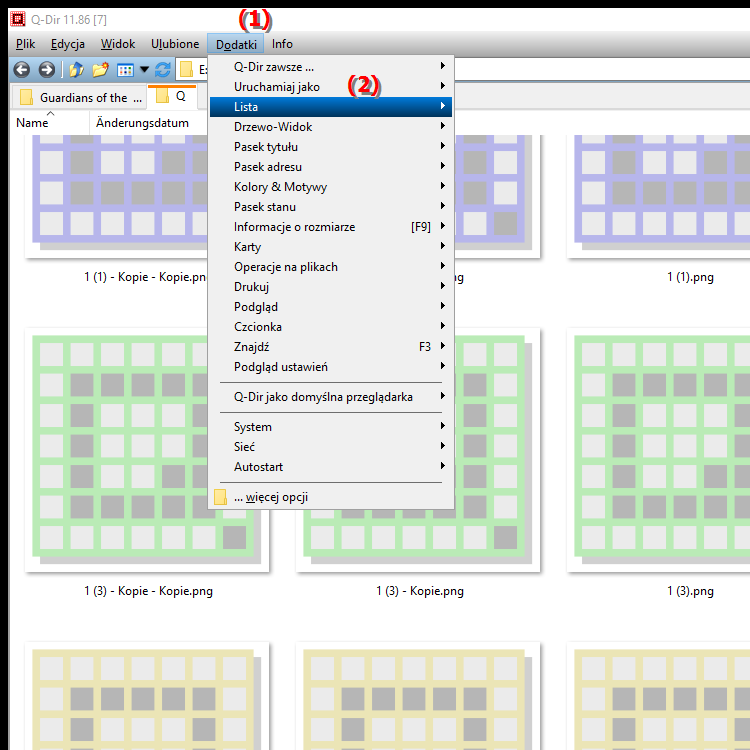Screen dimensions: 750x750
Task: Click the Q-Dir application icon in title bar
Action: [x=18, y=19]
